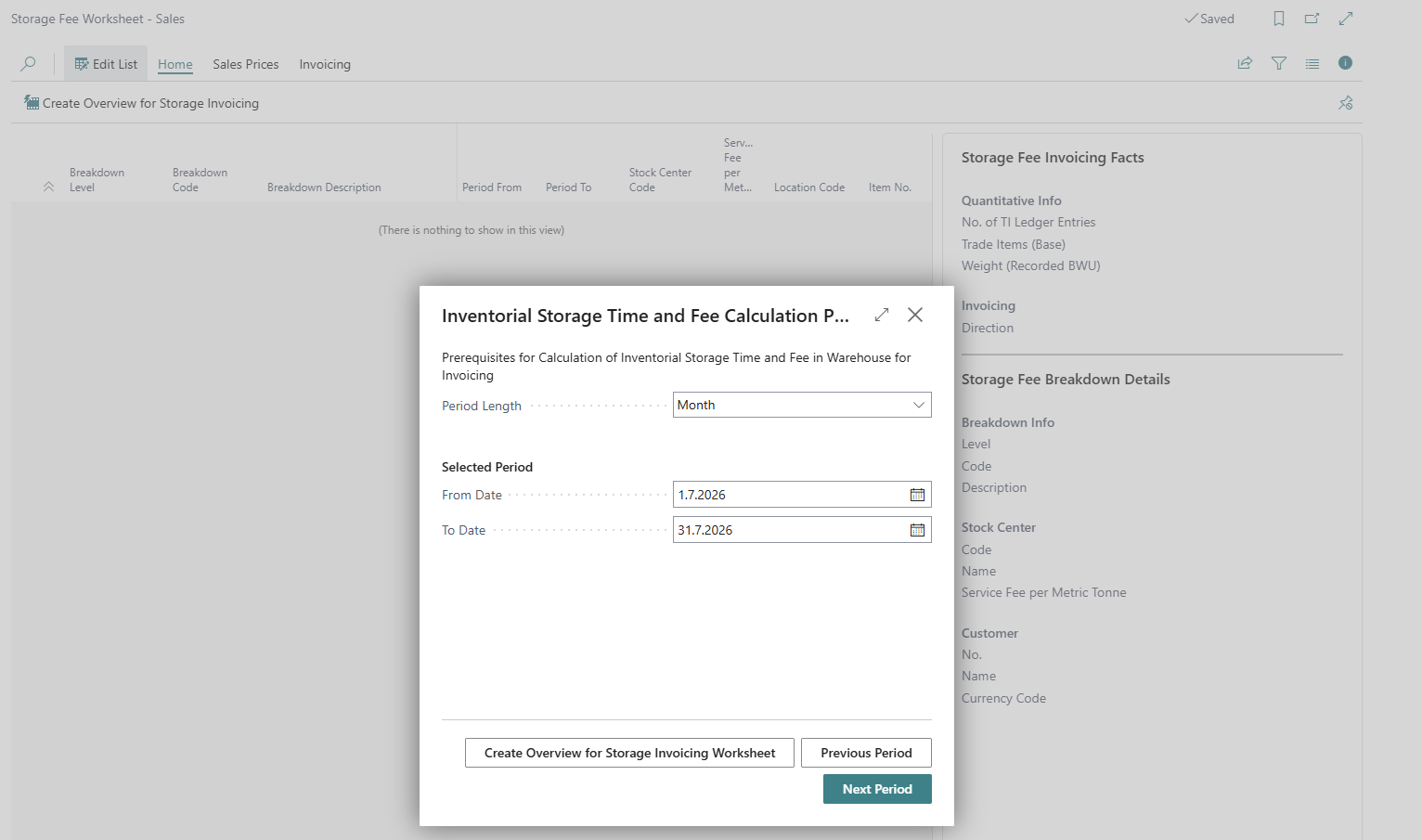This screenshot has width=1422, height=840.
Task: Click the search magnifier icon
Action: tap(29, 64)
